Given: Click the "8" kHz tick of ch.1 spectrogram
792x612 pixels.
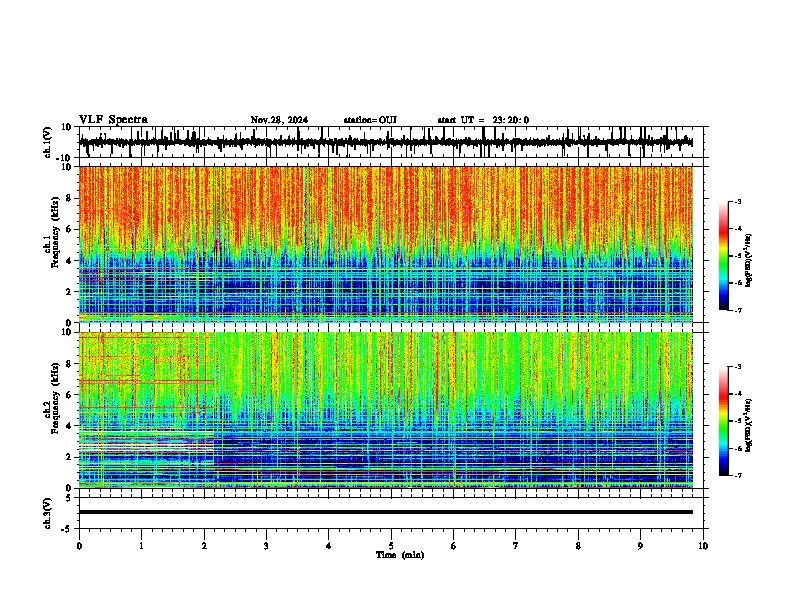Looking at the screenshot, I should [x=70, y=198].
